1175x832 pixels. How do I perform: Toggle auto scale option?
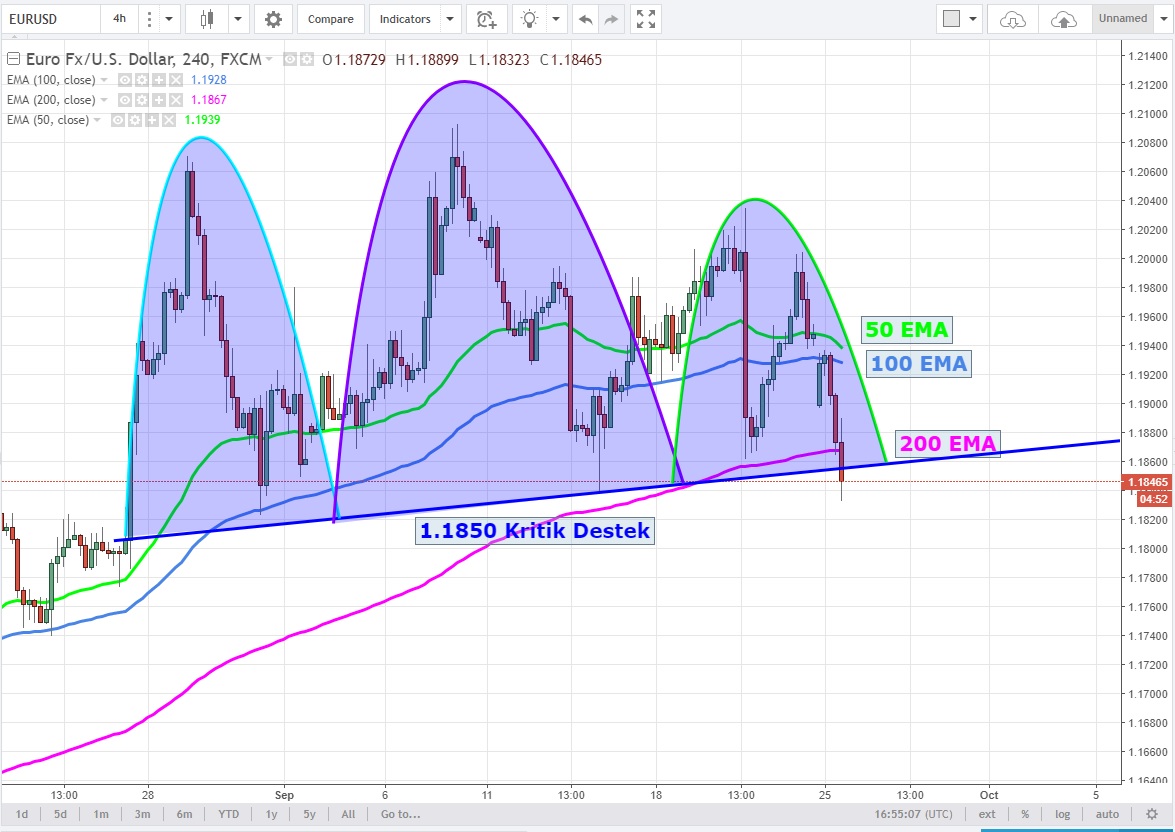click(x=1107, y=814)
